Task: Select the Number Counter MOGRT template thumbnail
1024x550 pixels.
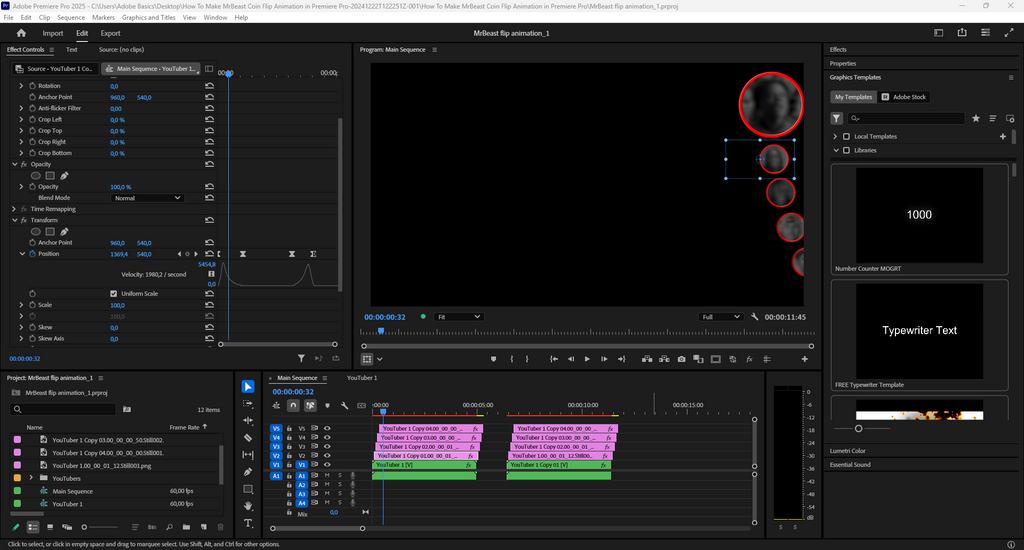Action: [919, 215]
